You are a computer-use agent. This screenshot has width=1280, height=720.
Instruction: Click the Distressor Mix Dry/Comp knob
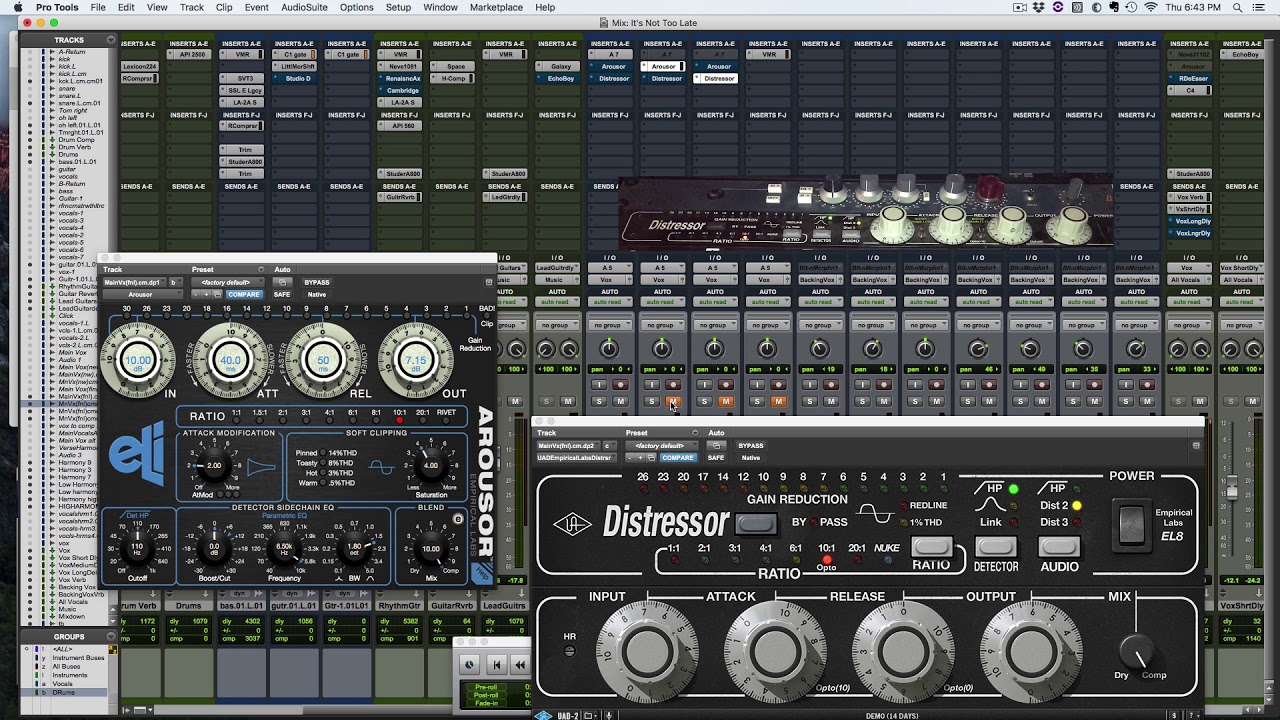tap(1139, 652)
